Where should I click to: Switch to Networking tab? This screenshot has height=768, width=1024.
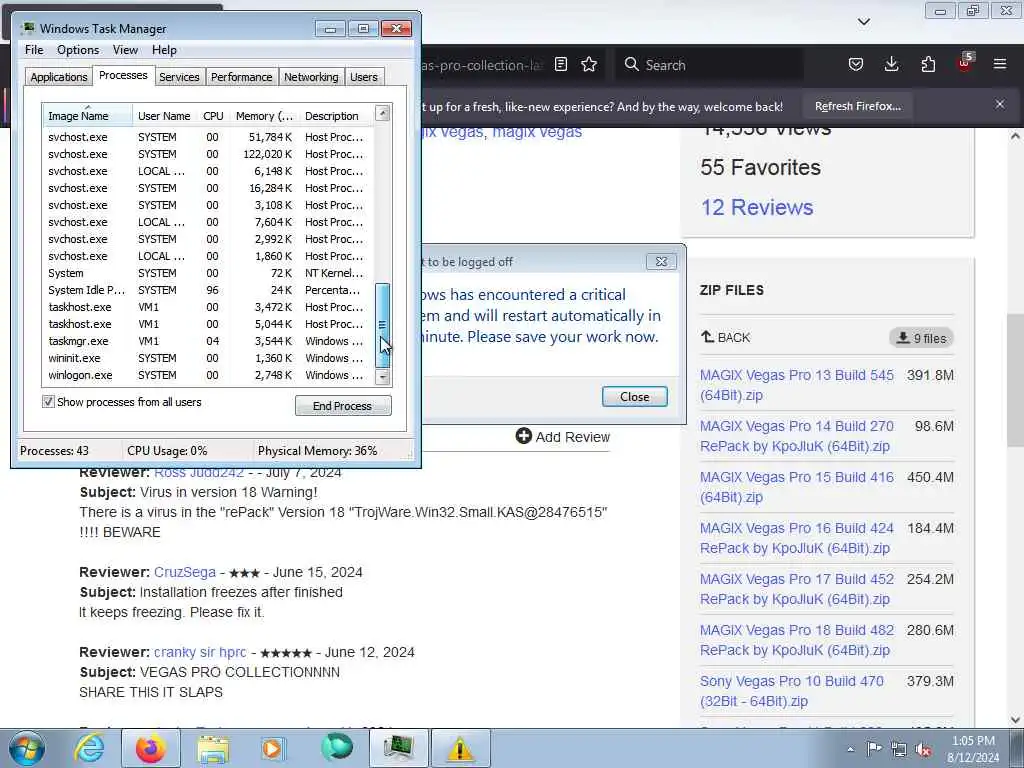point(311,77)
